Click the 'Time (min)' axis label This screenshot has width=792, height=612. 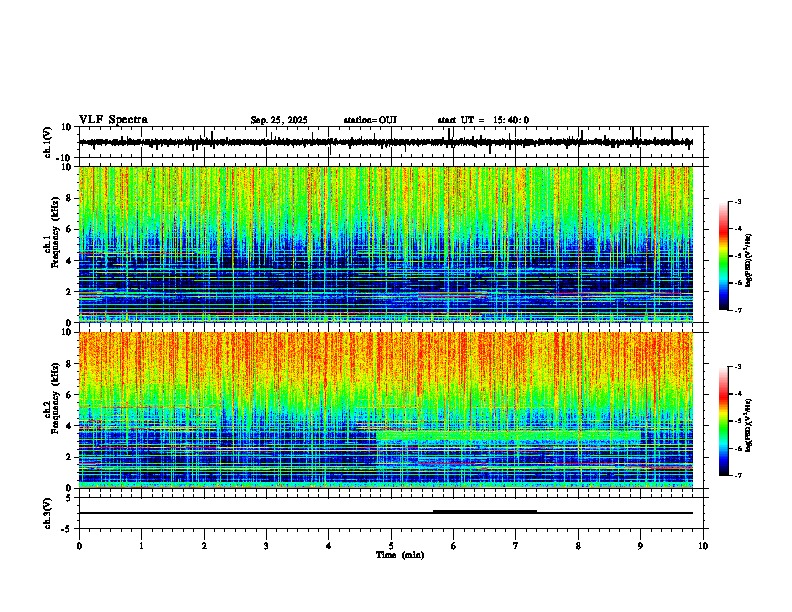[x=400, y=555]
